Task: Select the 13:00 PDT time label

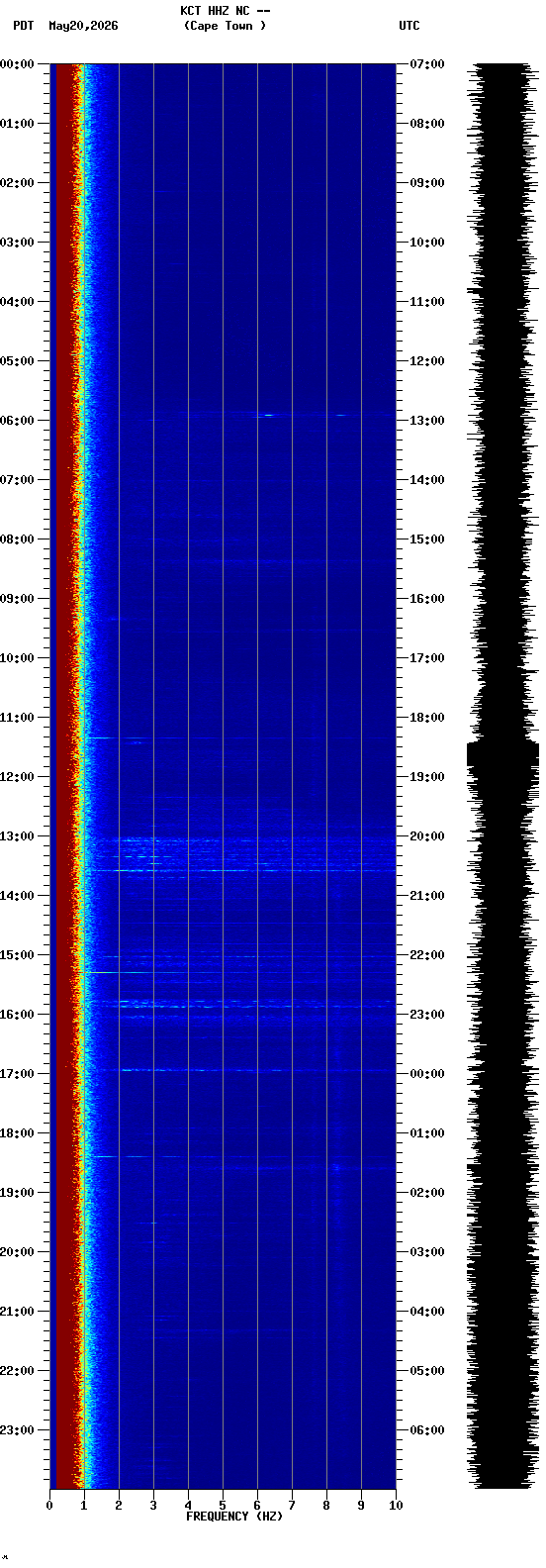Action: click(17, 836)
